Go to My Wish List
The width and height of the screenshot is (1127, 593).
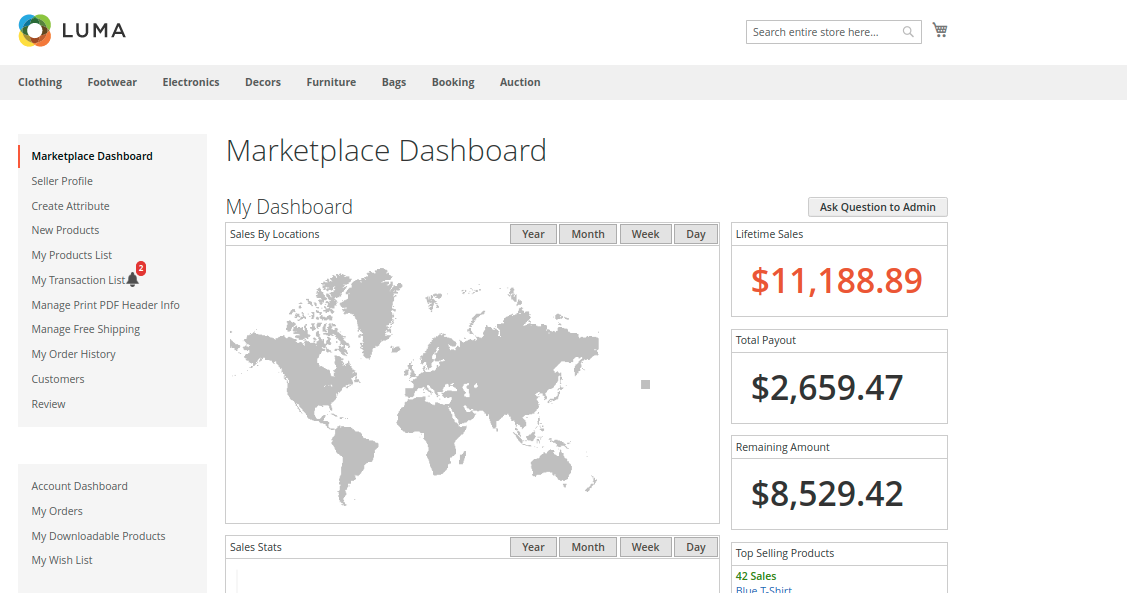(61, 560)
